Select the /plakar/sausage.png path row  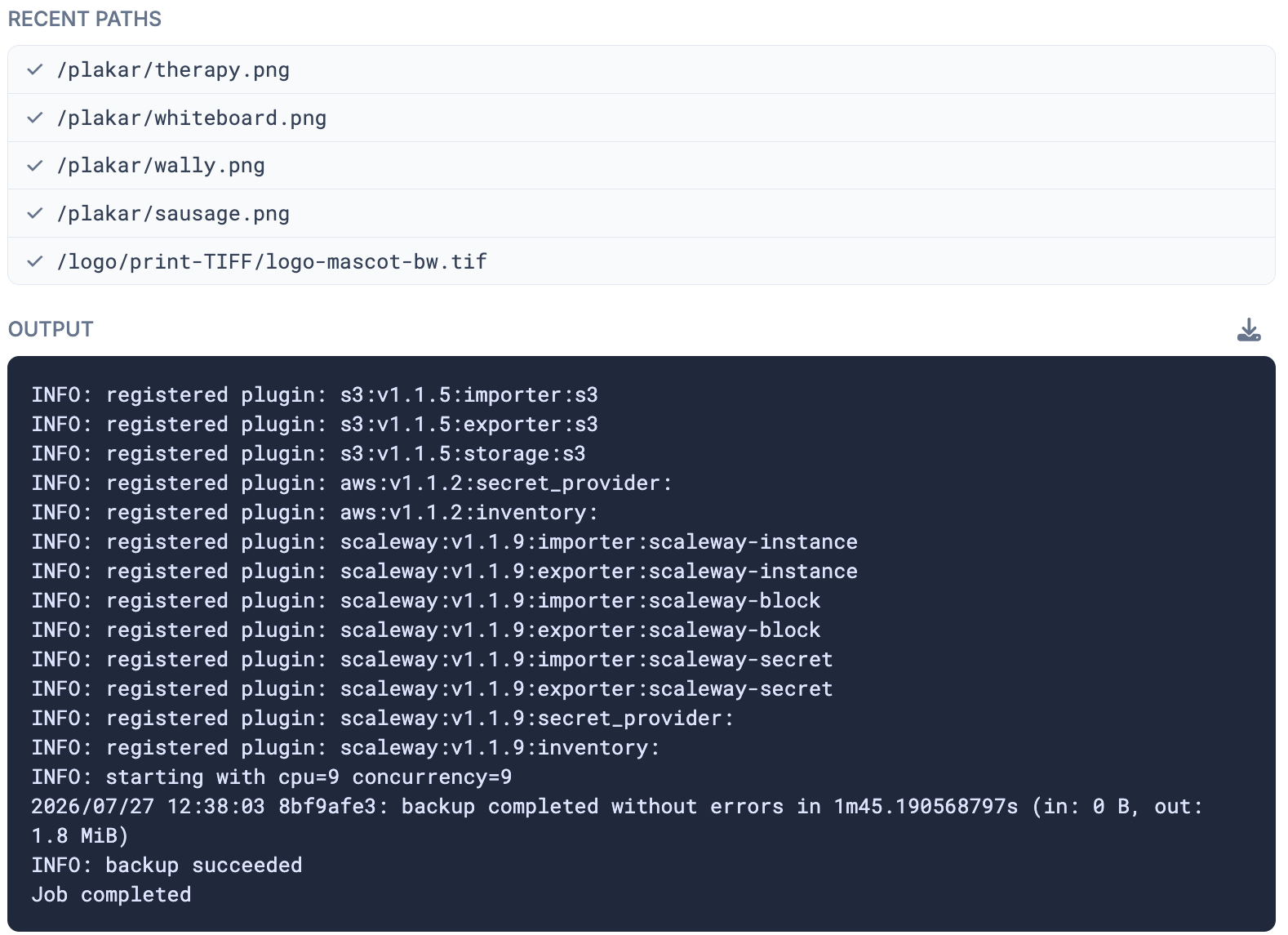pos(642,213)
